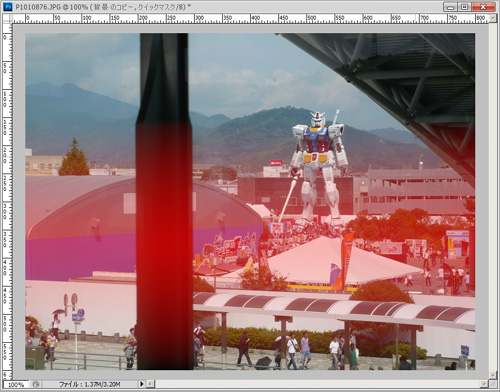
Task: Close the P1010876.JPG document window
Action: (x=483, y=7)
